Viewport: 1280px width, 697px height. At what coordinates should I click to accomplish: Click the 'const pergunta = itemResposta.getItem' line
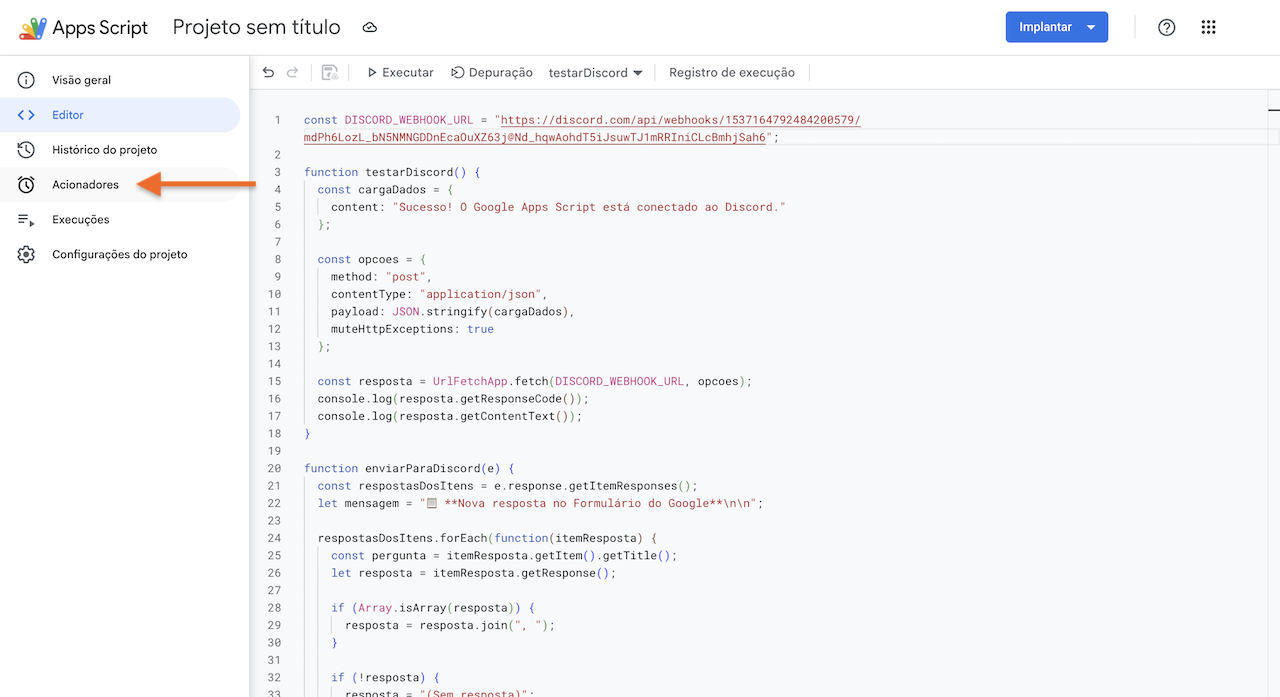point(504,555)
